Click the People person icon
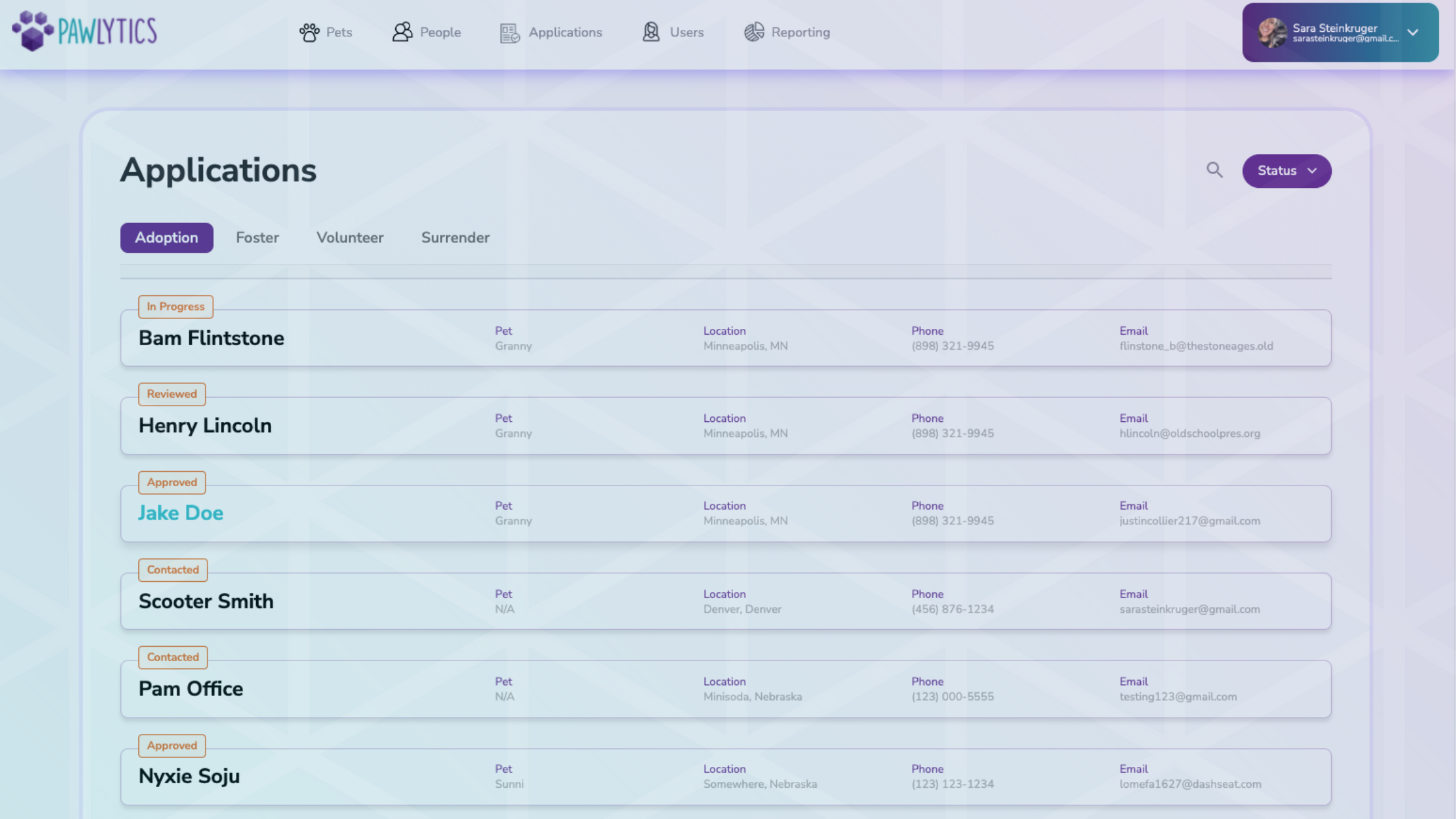The height and width of the screenshot is (819, 1456). click(402, 32)
